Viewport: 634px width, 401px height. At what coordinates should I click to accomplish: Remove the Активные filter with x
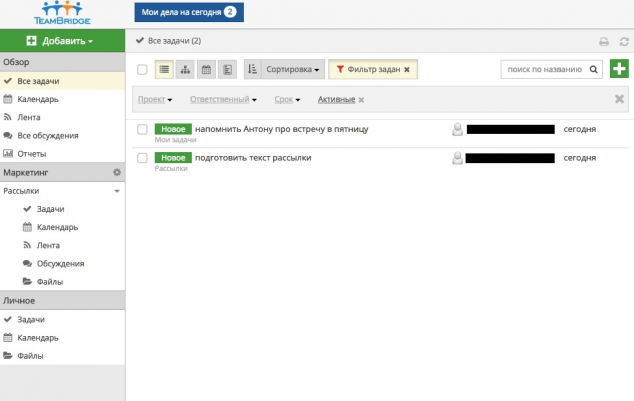(x=361, y=100)
